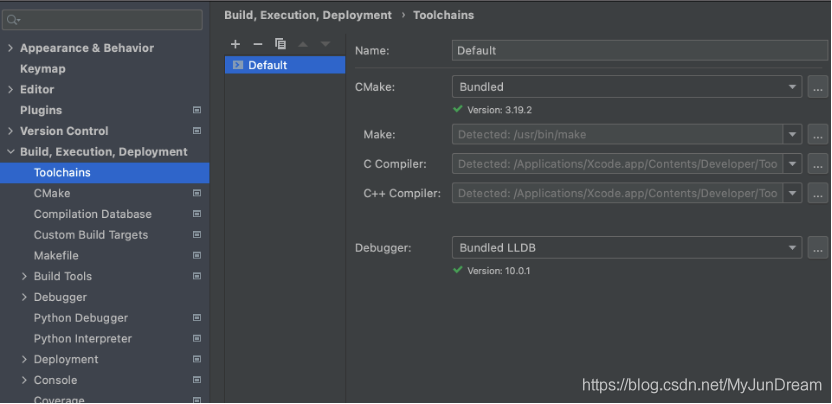Select the Default toolchain in the list
This screenshot has height=404, width=832.
pos(267,65)
